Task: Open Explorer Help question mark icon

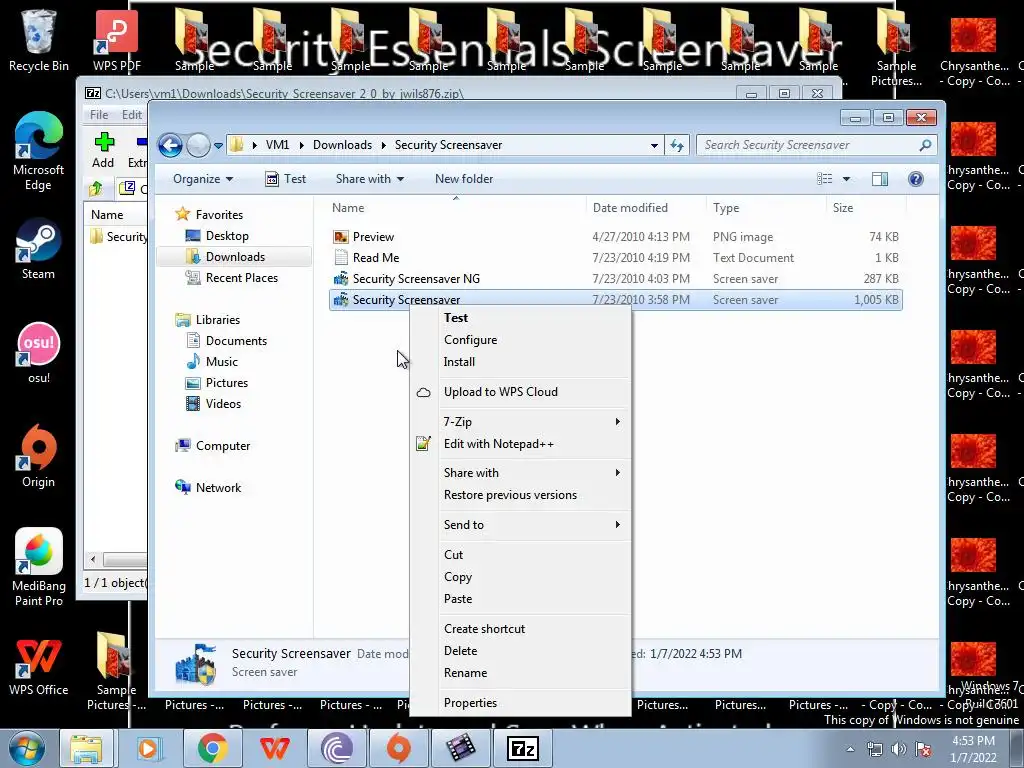Action: (x=916, y=179)
